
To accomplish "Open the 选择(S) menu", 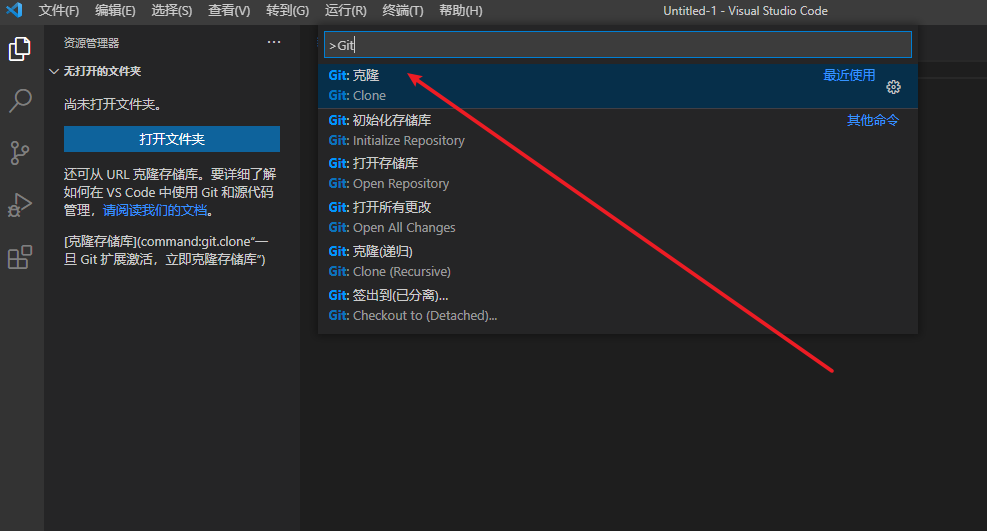I will point(172,11).
